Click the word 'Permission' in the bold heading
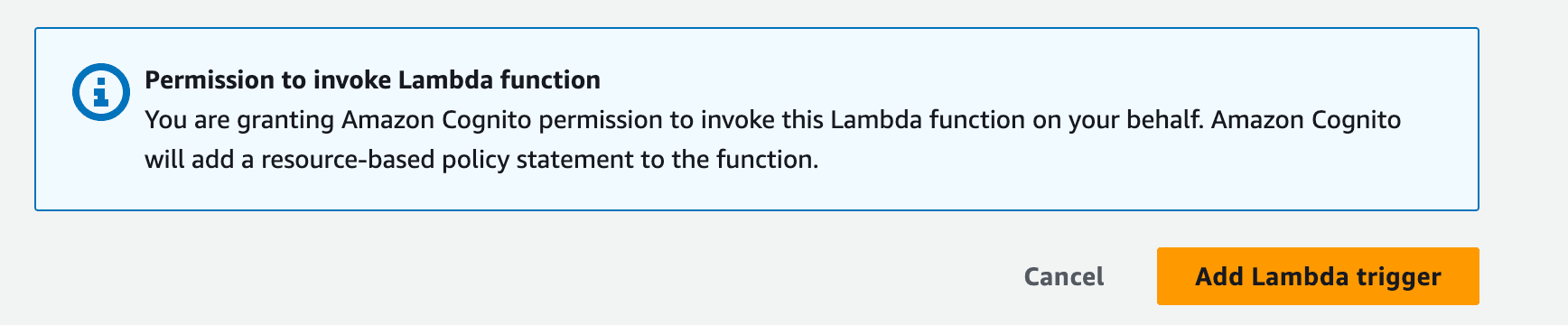The width and height of the screenshot is (1568, 325). click(210, 80)
